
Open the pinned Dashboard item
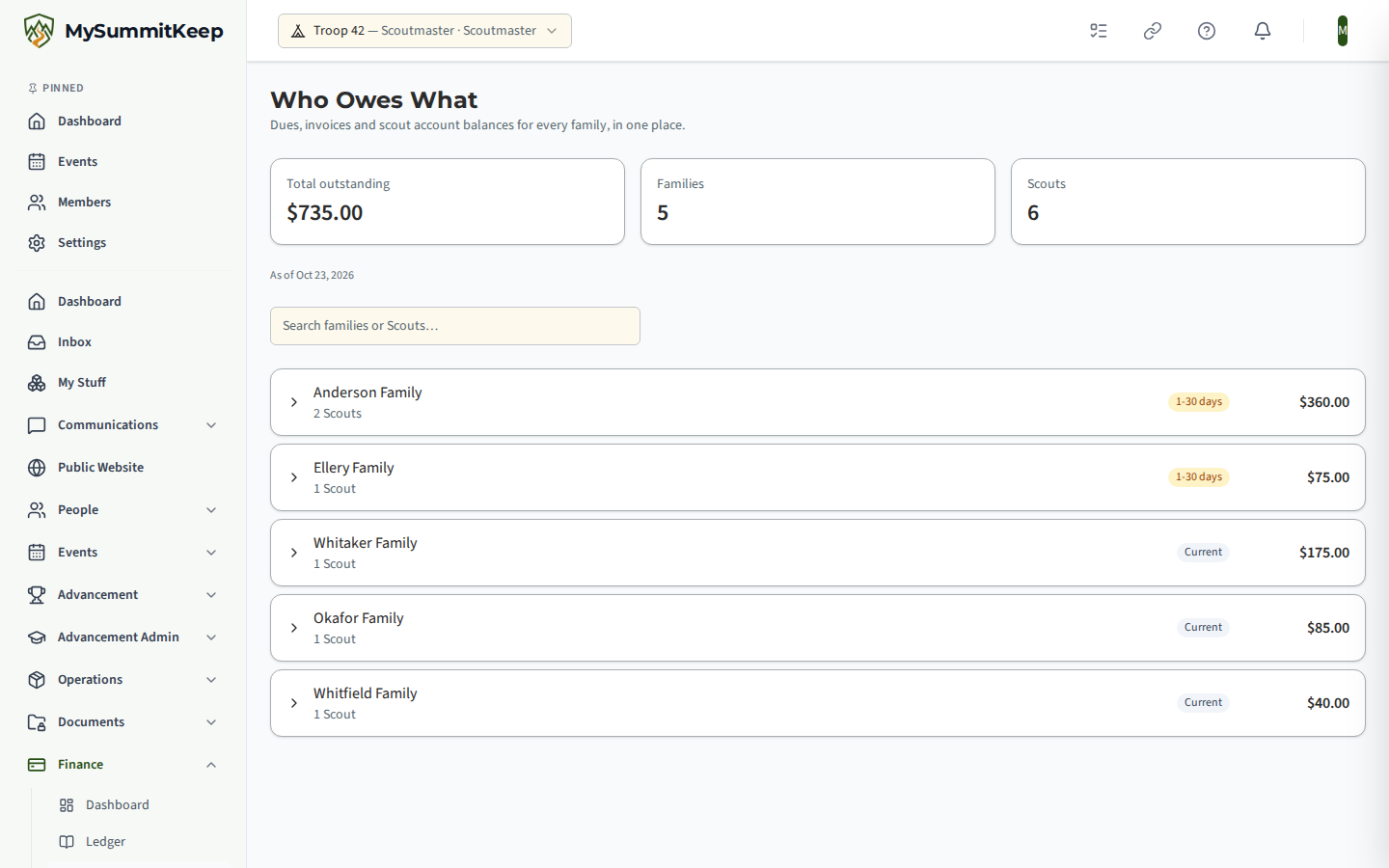[x=123, y=122]
